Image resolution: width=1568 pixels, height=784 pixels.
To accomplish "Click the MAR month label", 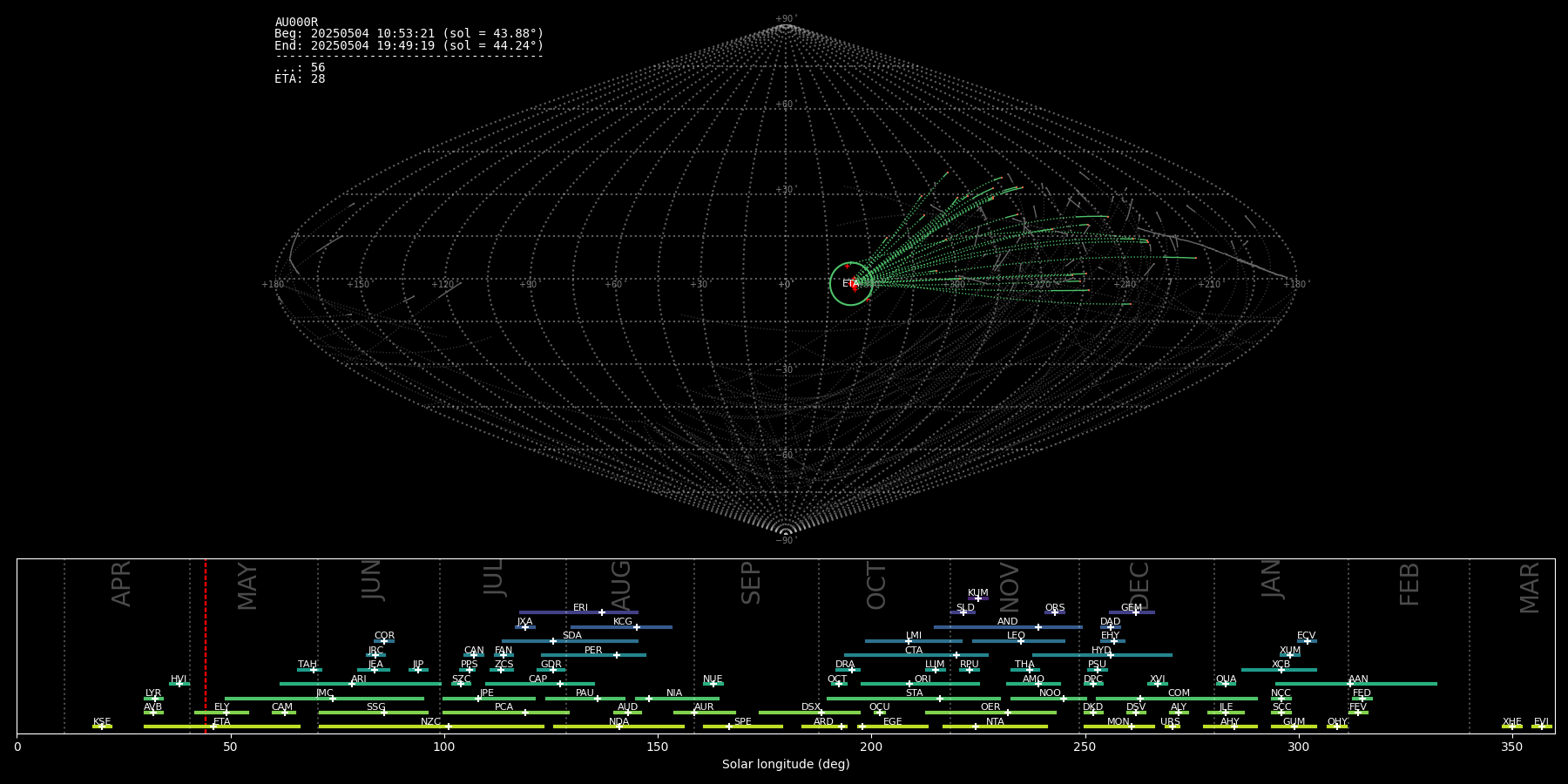I will pos(1530,587).
